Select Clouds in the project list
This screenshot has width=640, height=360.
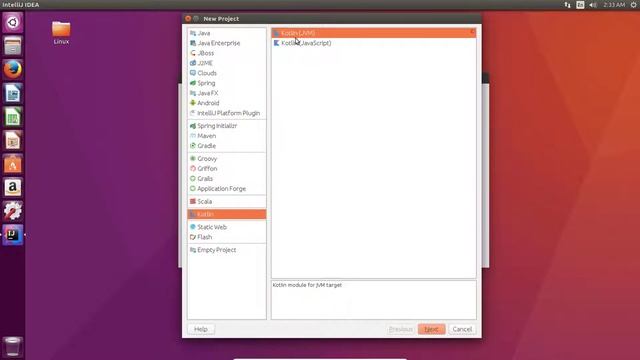click(x=227, y=73)
